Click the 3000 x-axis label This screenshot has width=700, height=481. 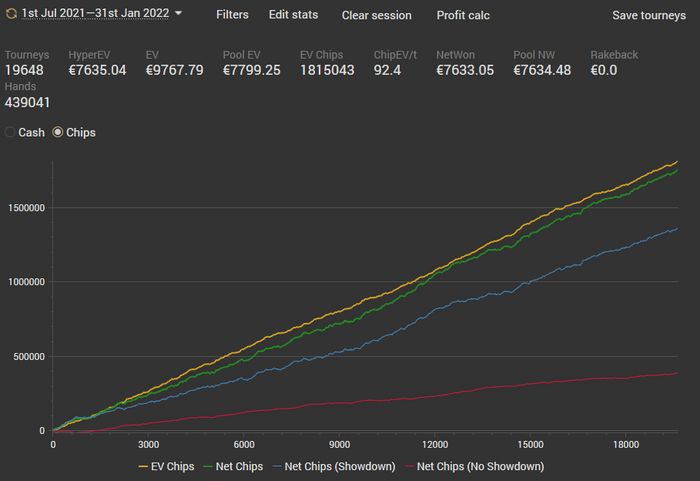point(148,445)
